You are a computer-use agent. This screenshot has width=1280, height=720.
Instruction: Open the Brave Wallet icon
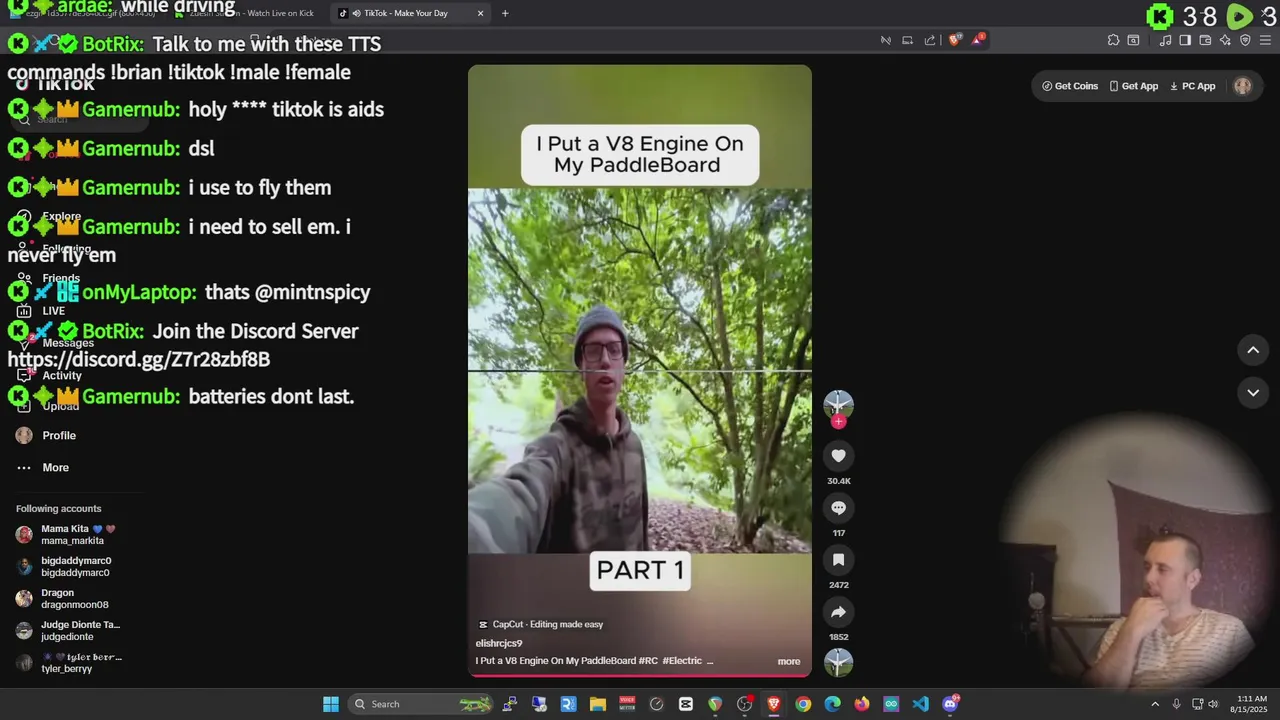pyautogui.click(x=1205, y=40)
